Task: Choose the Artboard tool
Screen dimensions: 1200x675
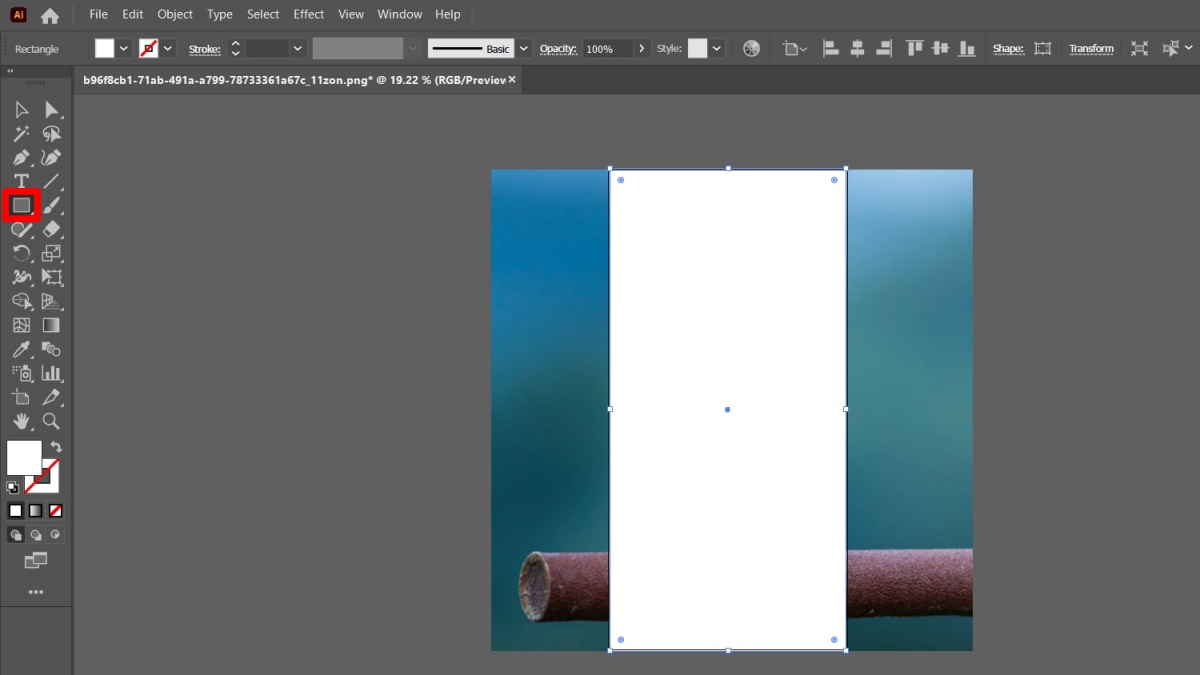Action: point(21,397)
